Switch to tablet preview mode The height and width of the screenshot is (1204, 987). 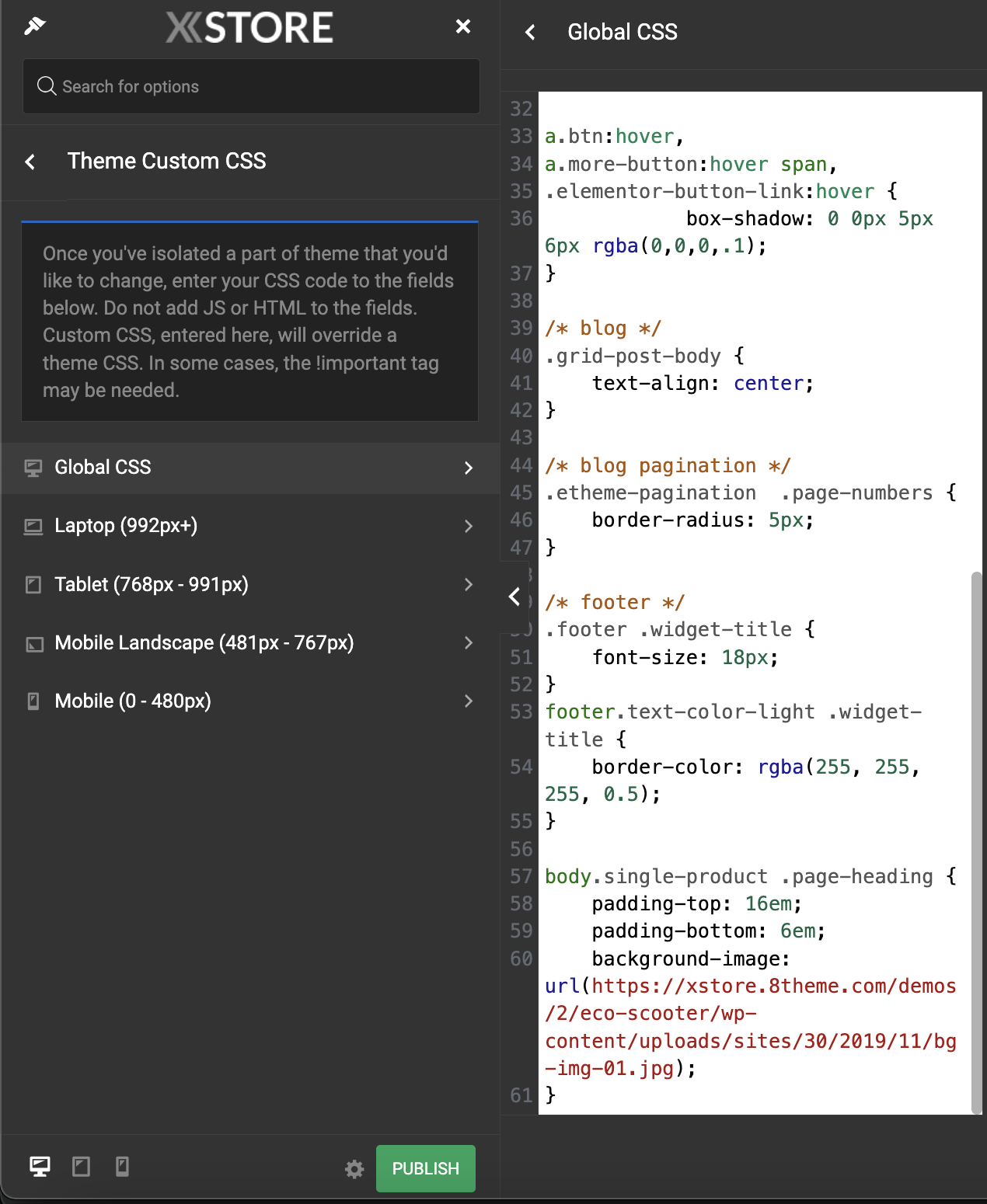(81, 1166)
